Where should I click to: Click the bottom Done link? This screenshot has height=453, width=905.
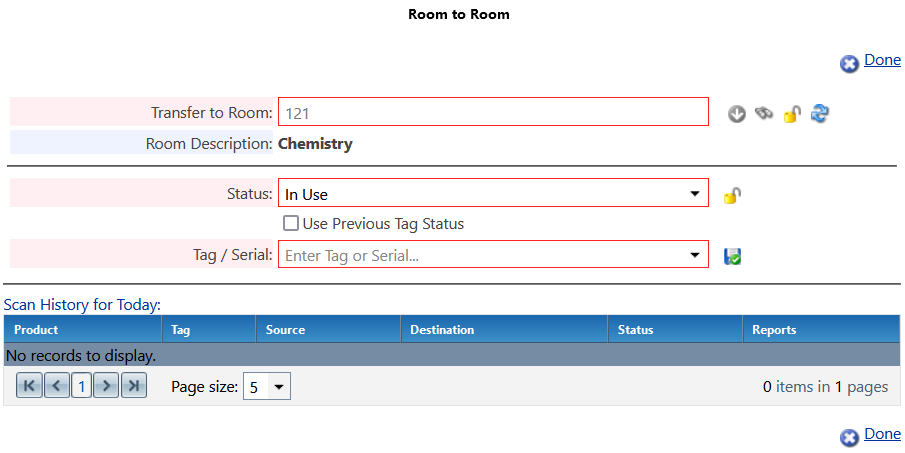(x=882, y=434)
